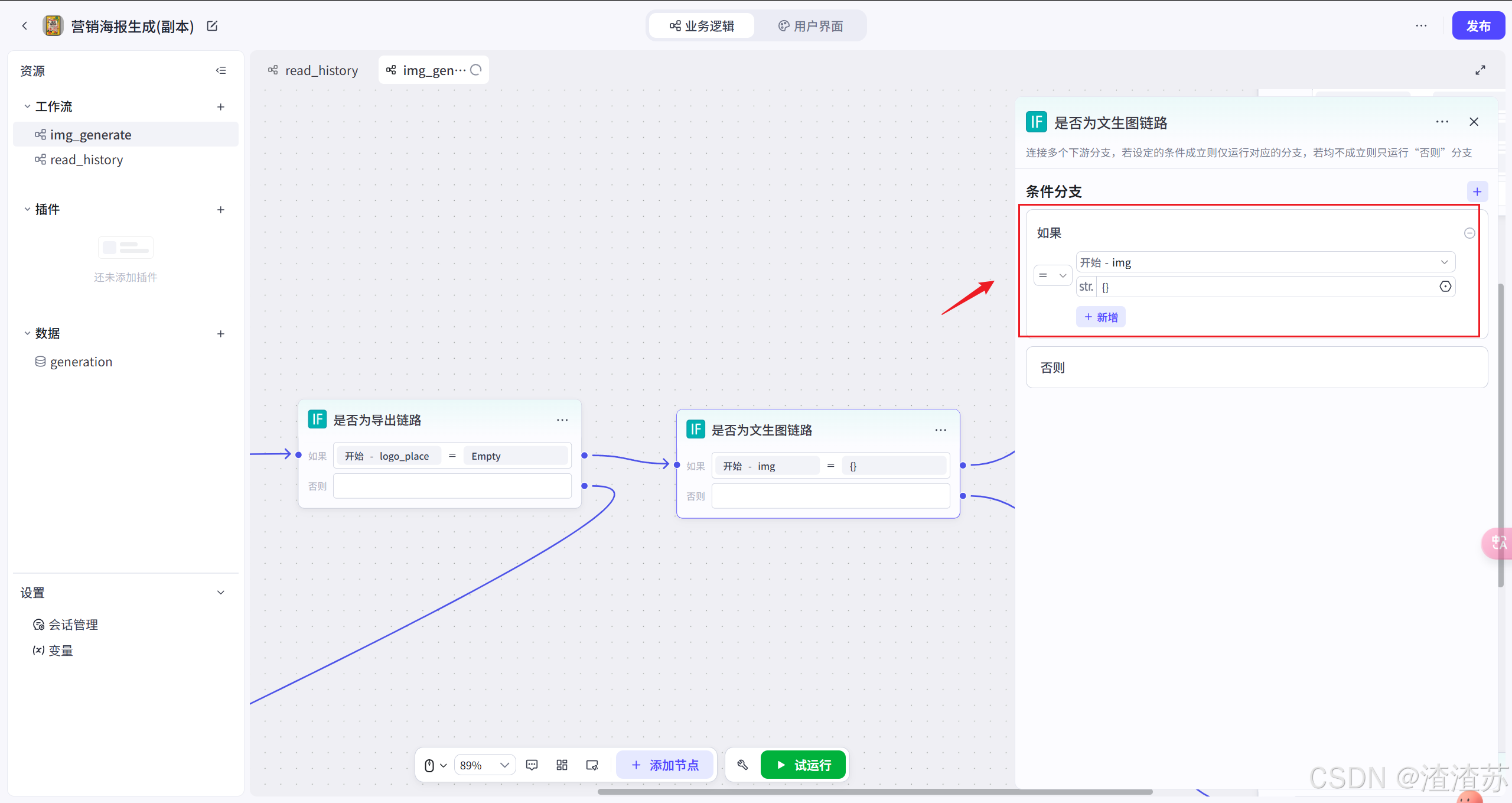Add condition branch with plus icon
The width and height of the screenshot is (1512, 803).
tap(1477, 191)
